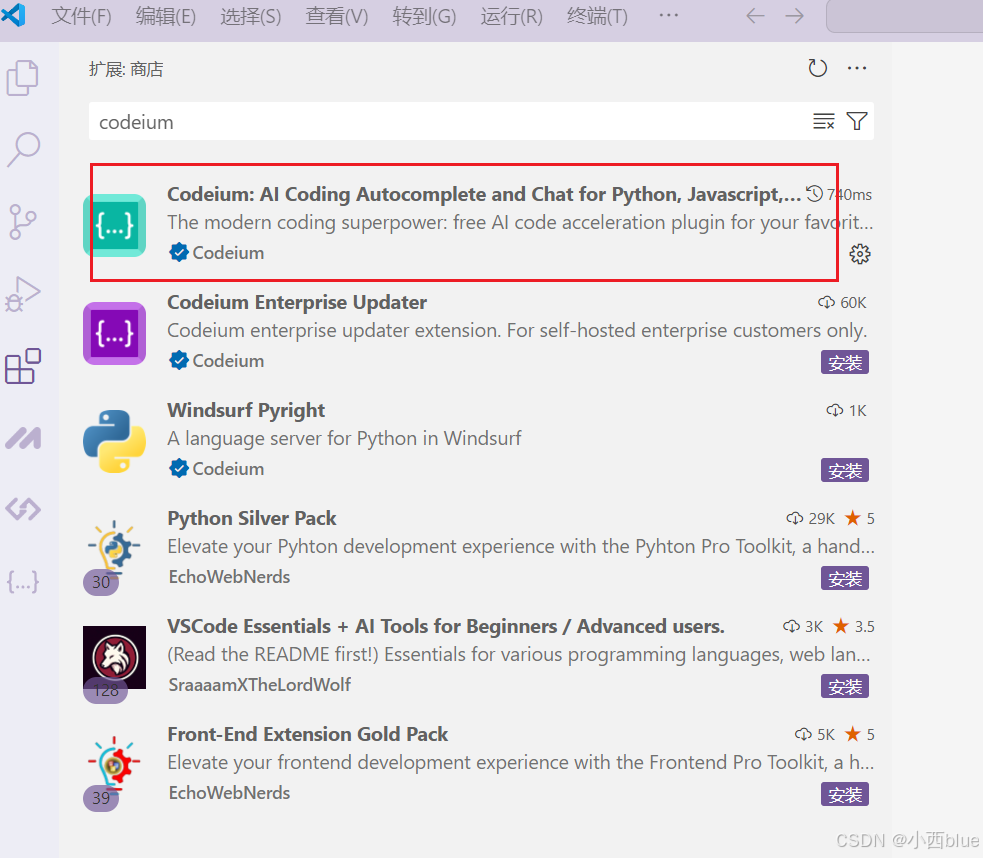Open the Explorer view in activity bar

pos(23,78)
